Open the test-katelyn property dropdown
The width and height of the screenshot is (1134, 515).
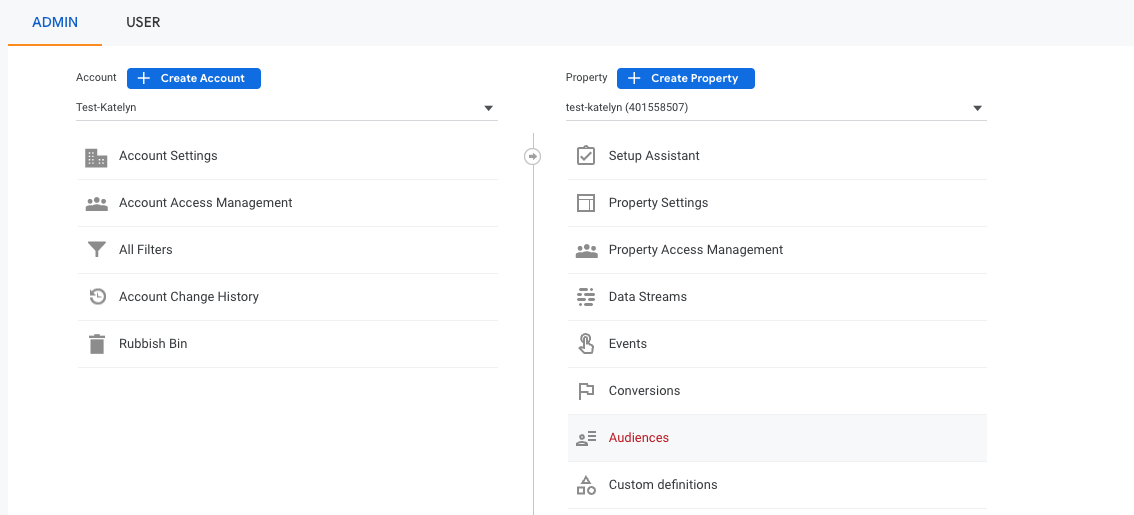point(776,108)
